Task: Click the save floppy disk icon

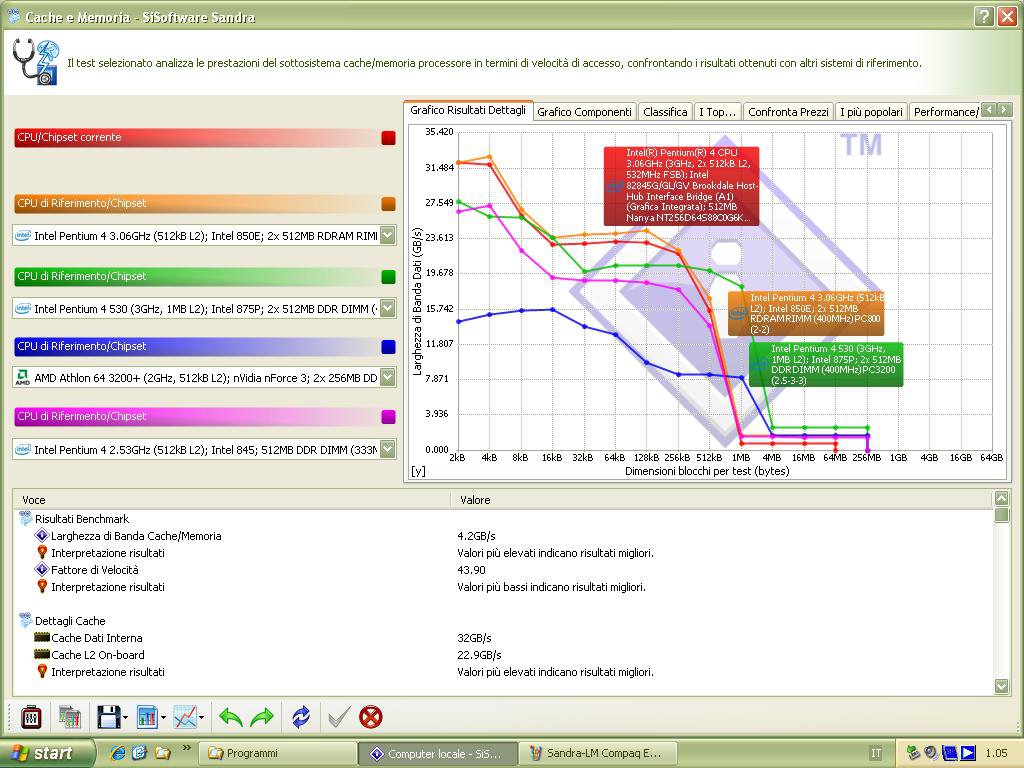Action: click(108, 717)
